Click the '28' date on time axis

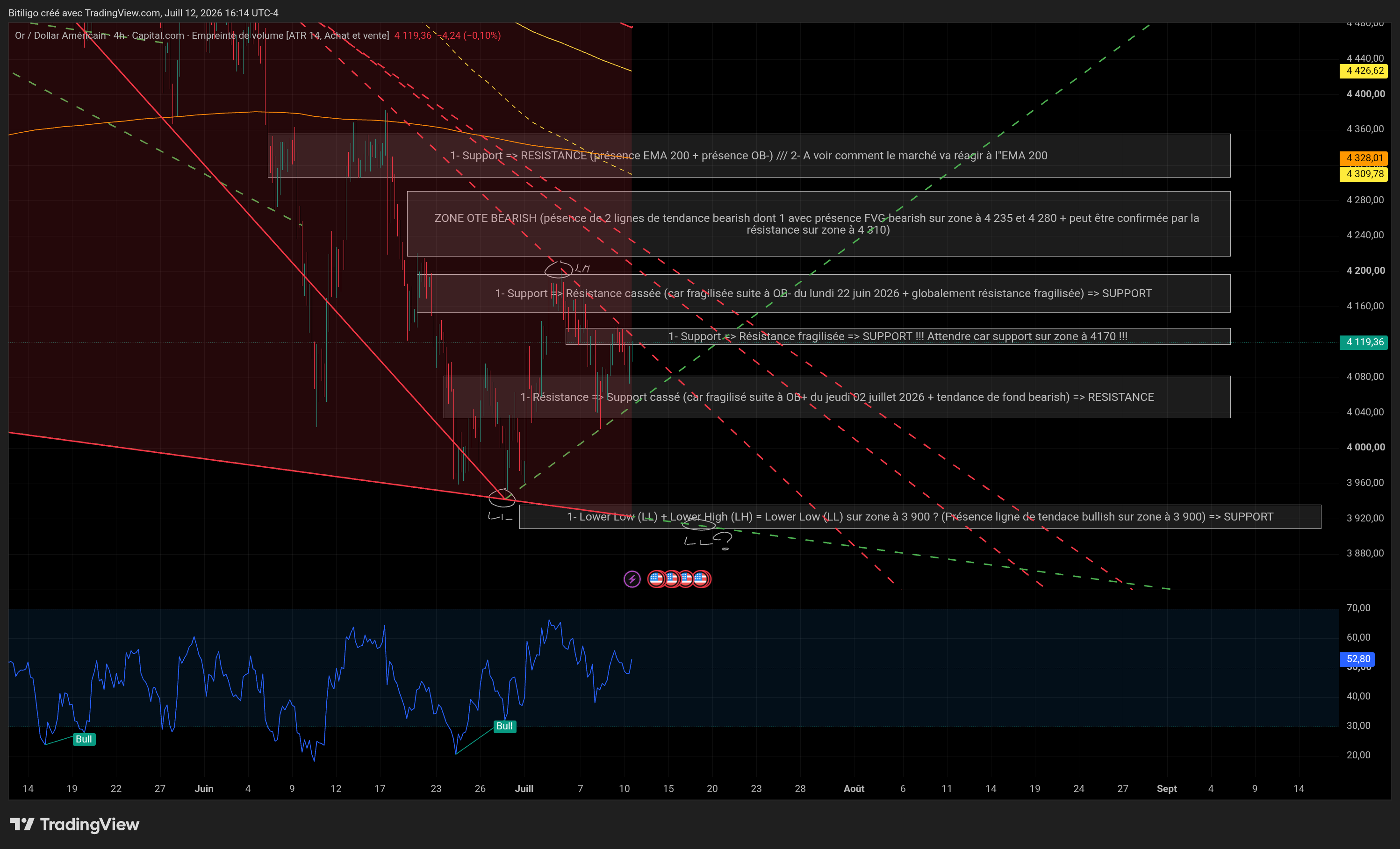pos(800,788)
